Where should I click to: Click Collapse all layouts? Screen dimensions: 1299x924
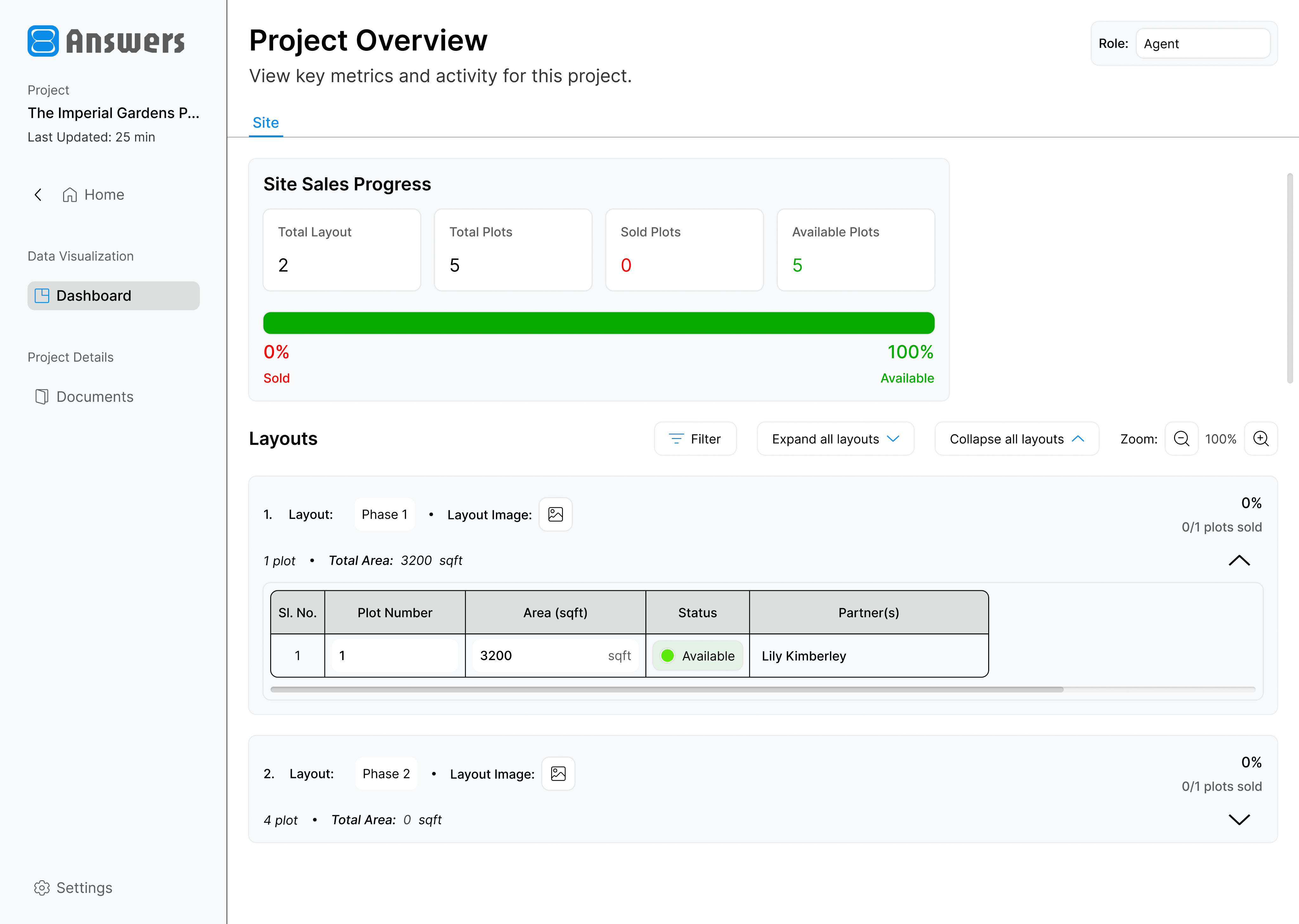pos(1017,439)
